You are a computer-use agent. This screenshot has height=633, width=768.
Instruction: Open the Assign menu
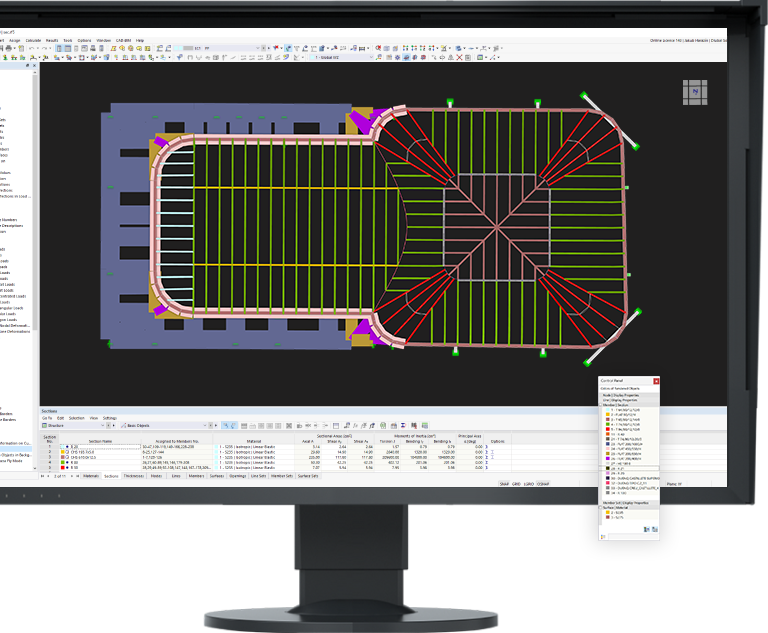15,41
